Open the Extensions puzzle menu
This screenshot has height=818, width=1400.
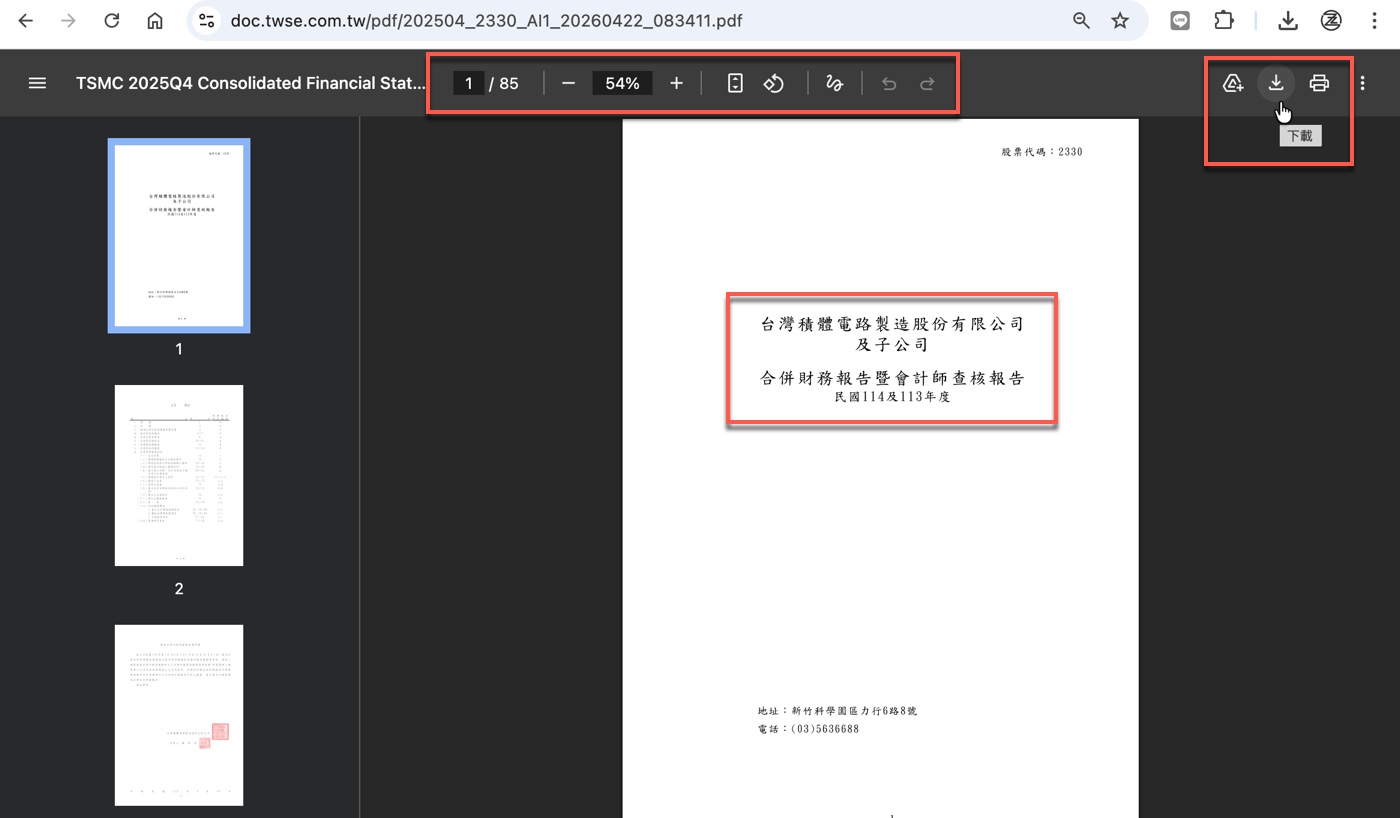pyautogui.click(x=1224, y=20)
